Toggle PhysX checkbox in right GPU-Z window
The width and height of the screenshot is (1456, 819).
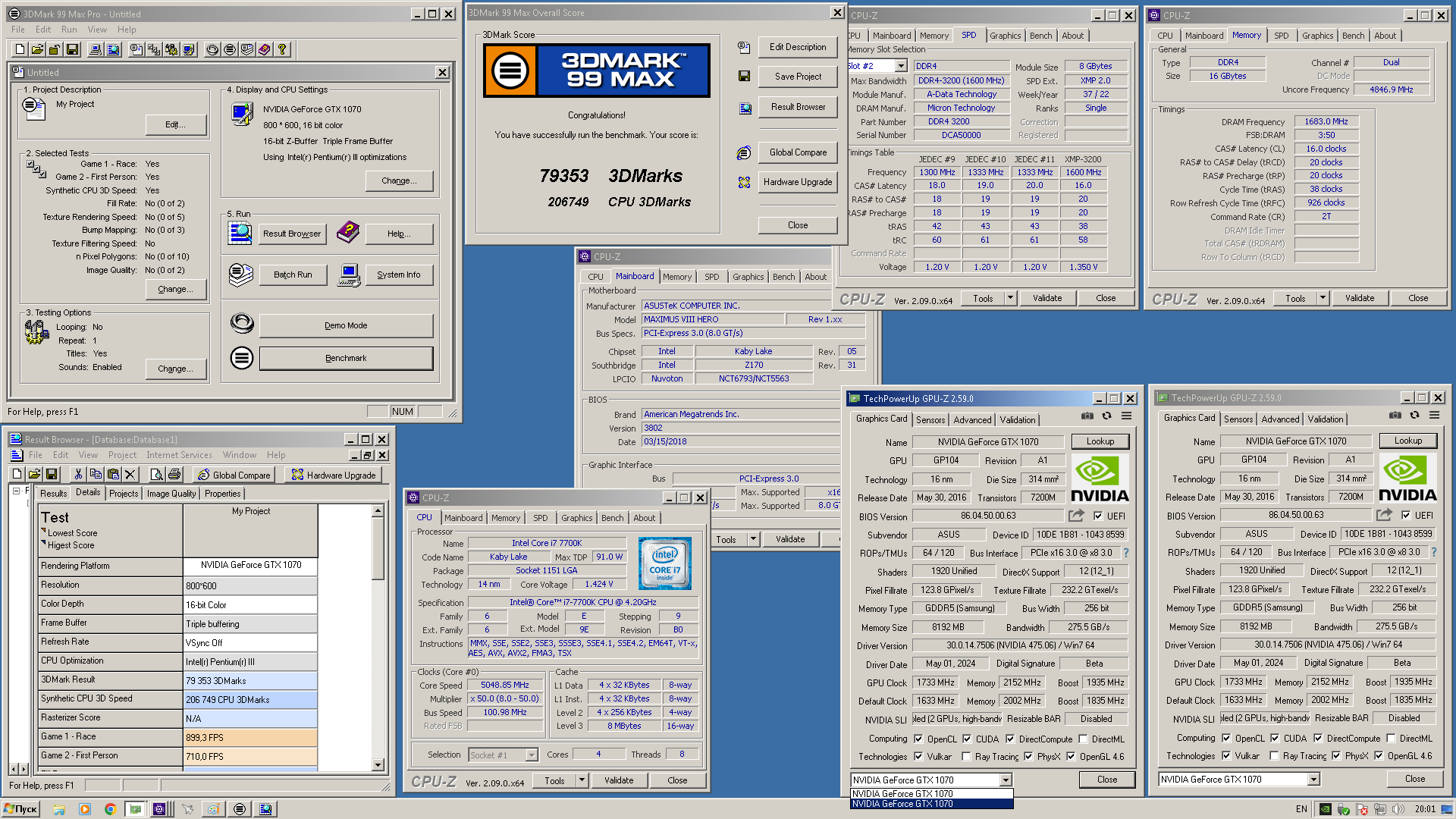pos(1336,756)
